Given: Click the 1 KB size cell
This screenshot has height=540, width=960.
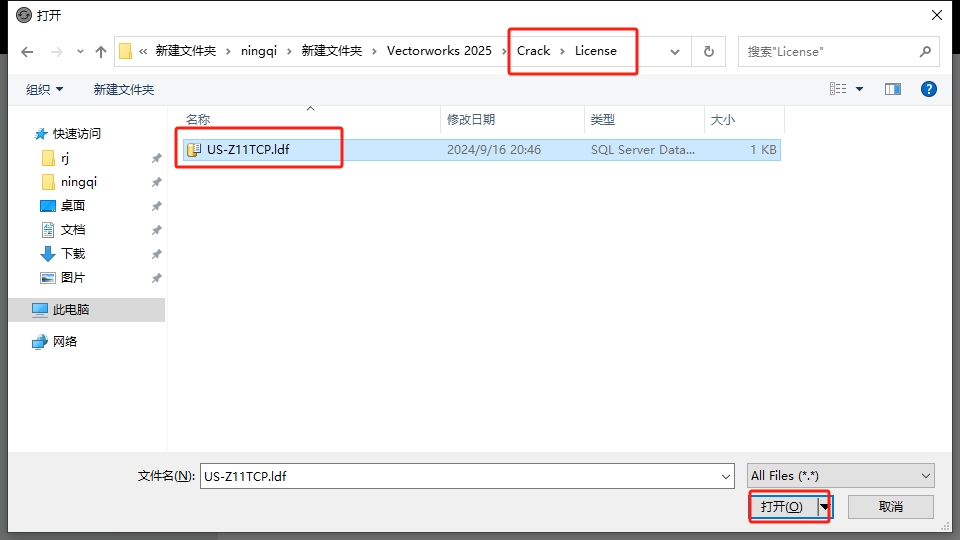Looking at the screenshot, I should click(x=763, y=150).
